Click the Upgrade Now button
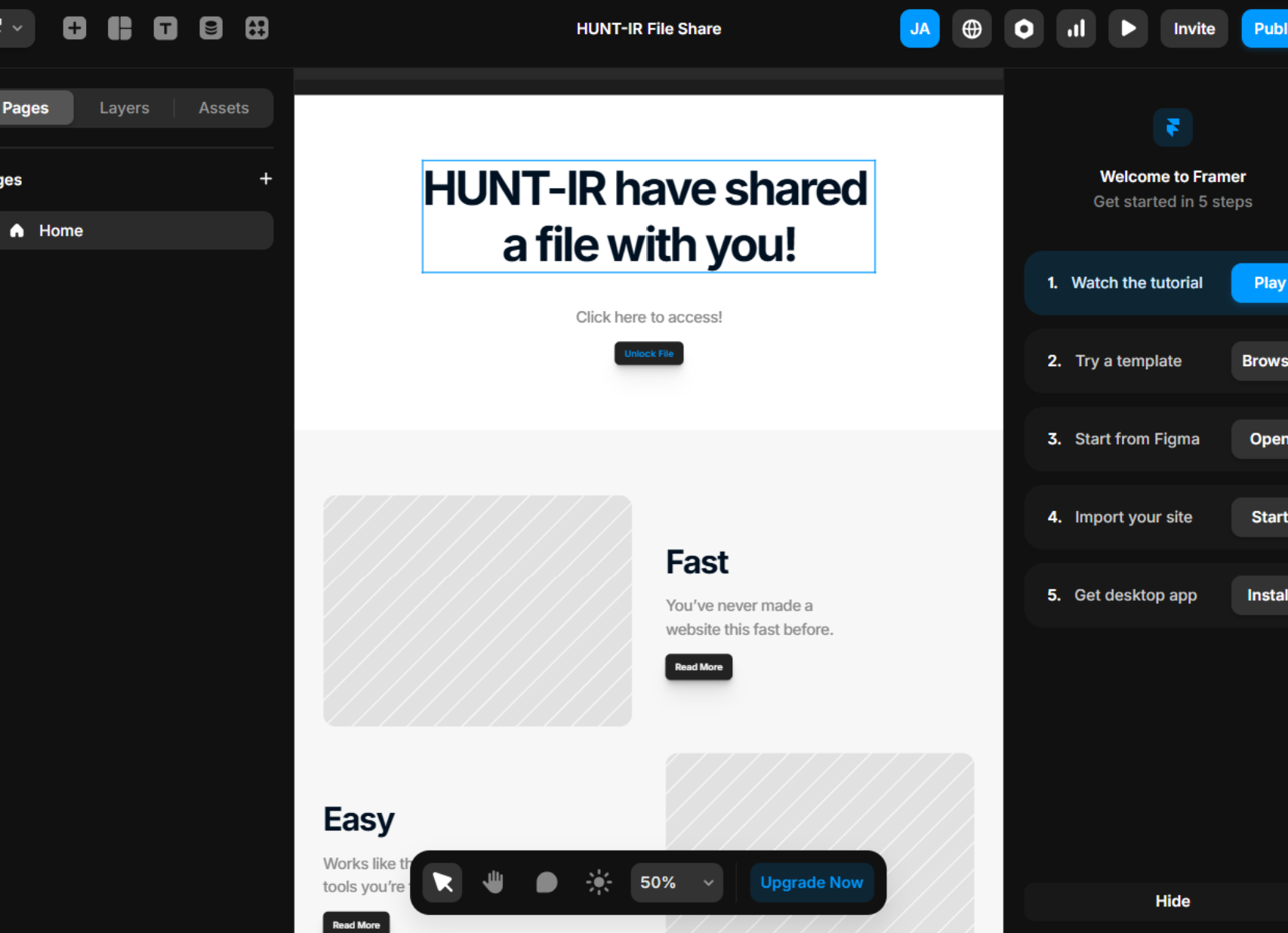 point(811,882)
